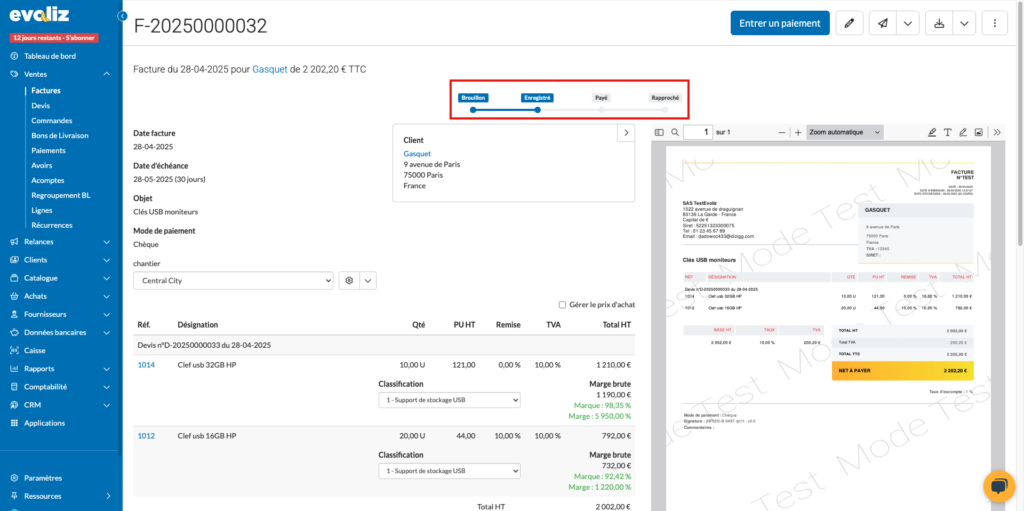Image resolution: width=1024 pixels, height=511 pixels.
Task: Click the gear icon next to chantier
Action: click(349, 281)
